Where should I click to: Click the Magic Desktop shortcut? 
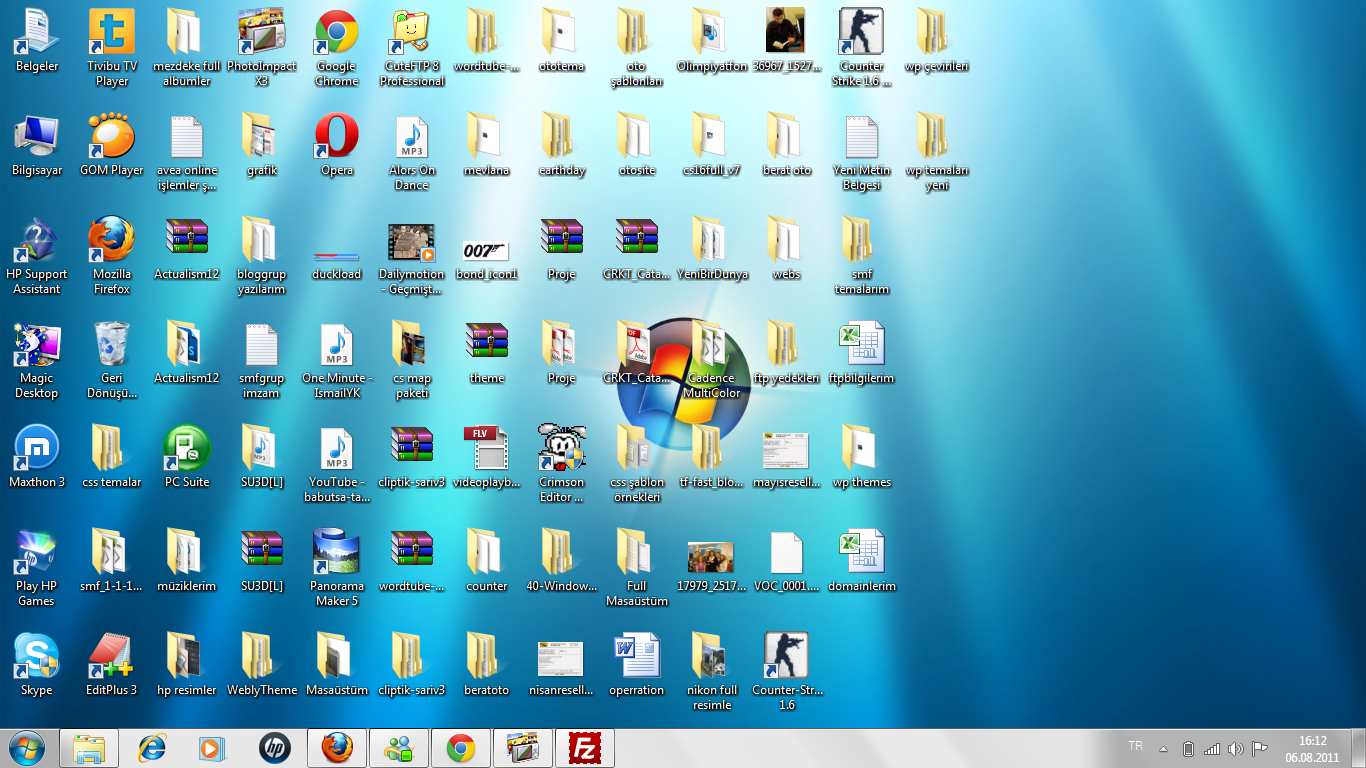(x=37, y=359)
